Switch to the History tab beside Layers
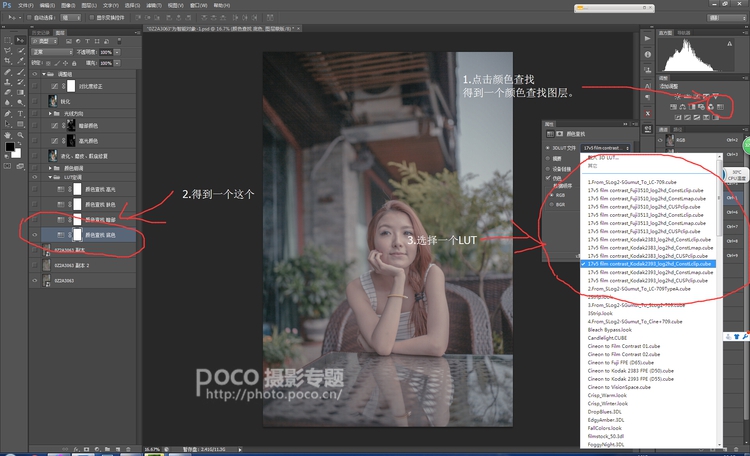750x456 pixels. [43, 33]
